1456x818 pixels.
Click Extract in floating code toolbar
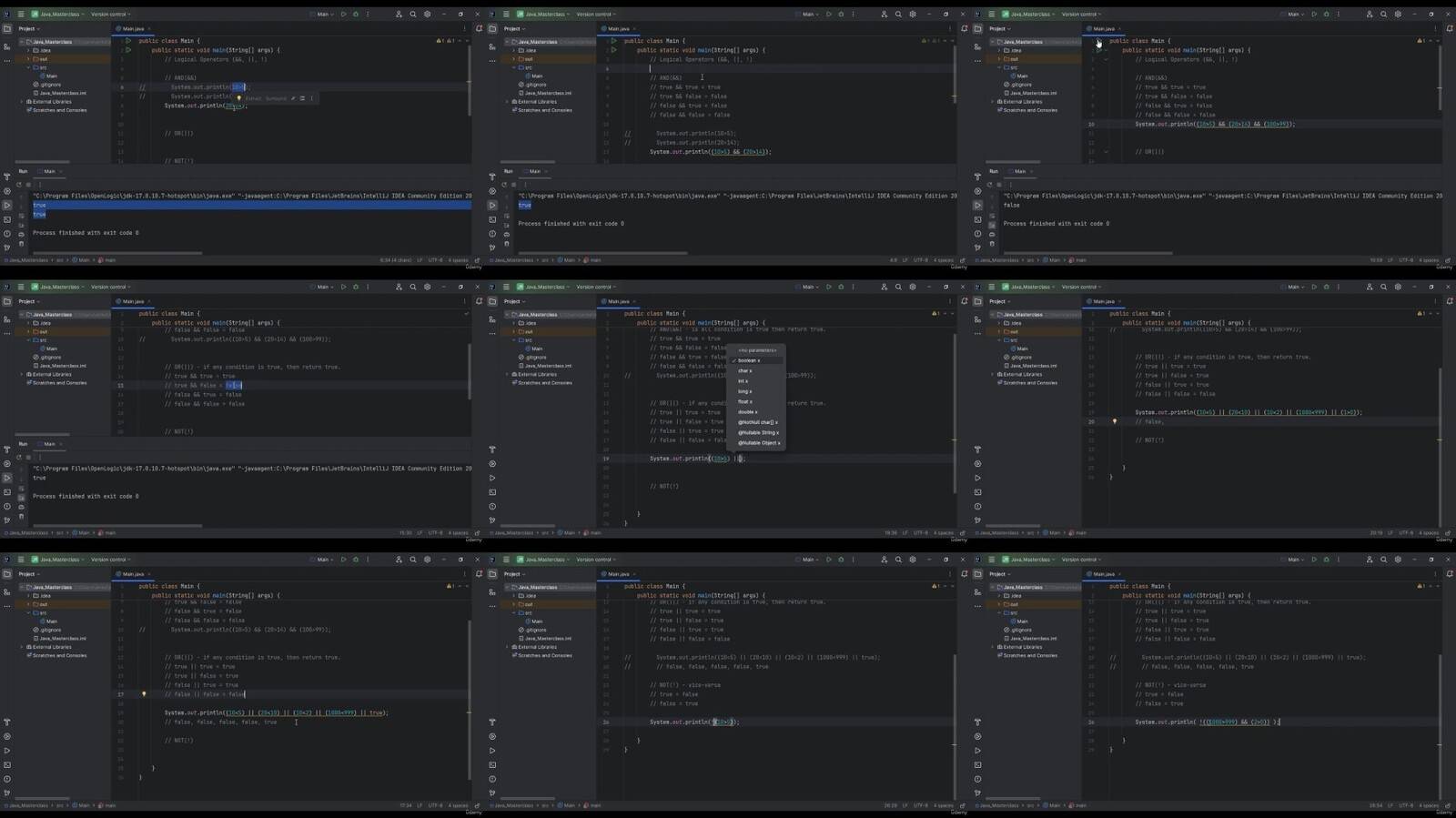coord(253,98)
